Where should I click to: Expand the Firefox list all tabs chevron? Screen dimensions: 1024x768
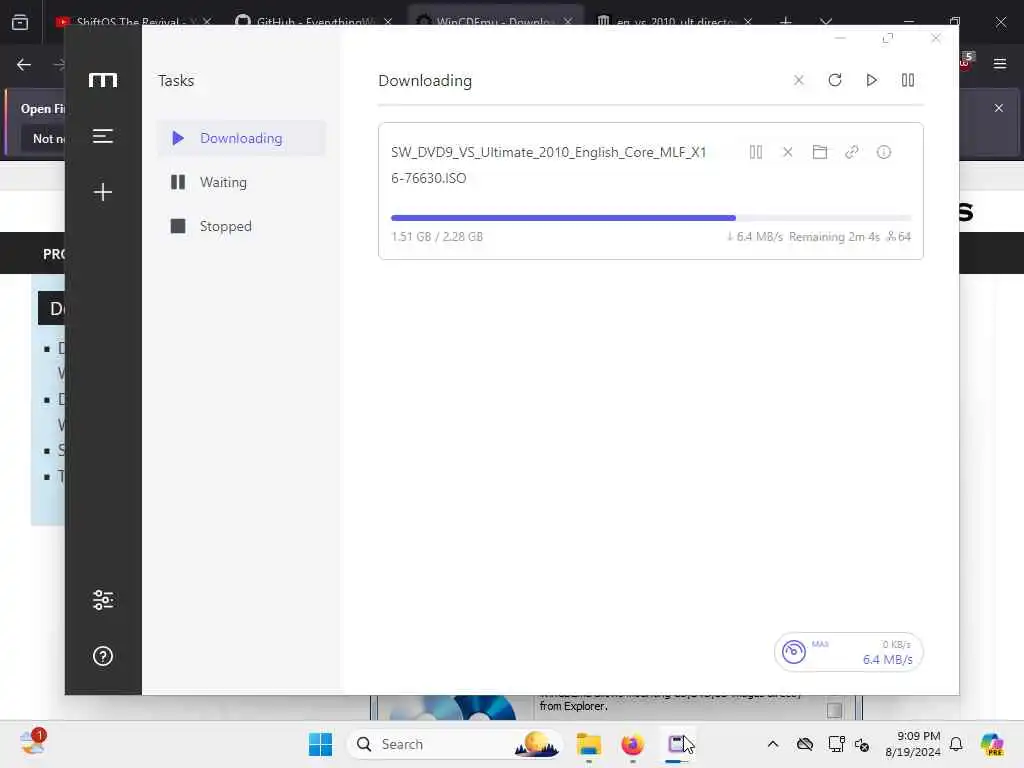826,22
